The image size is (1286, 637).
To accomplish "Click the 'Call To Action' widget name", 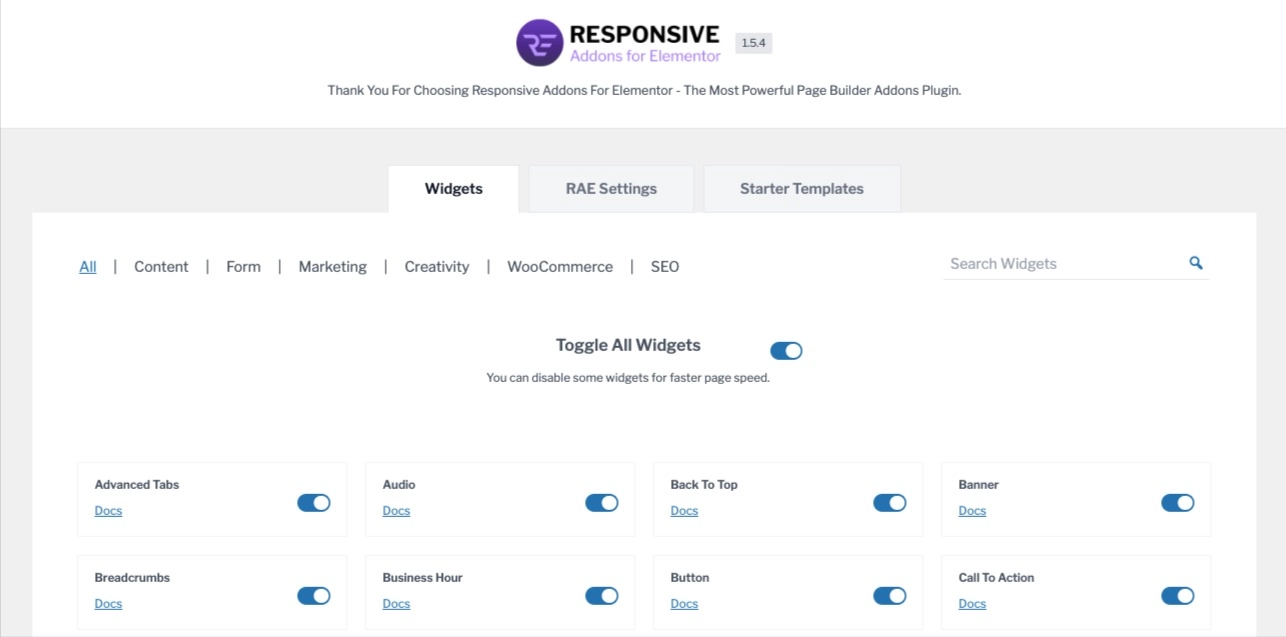I will [x=996, y=578].
